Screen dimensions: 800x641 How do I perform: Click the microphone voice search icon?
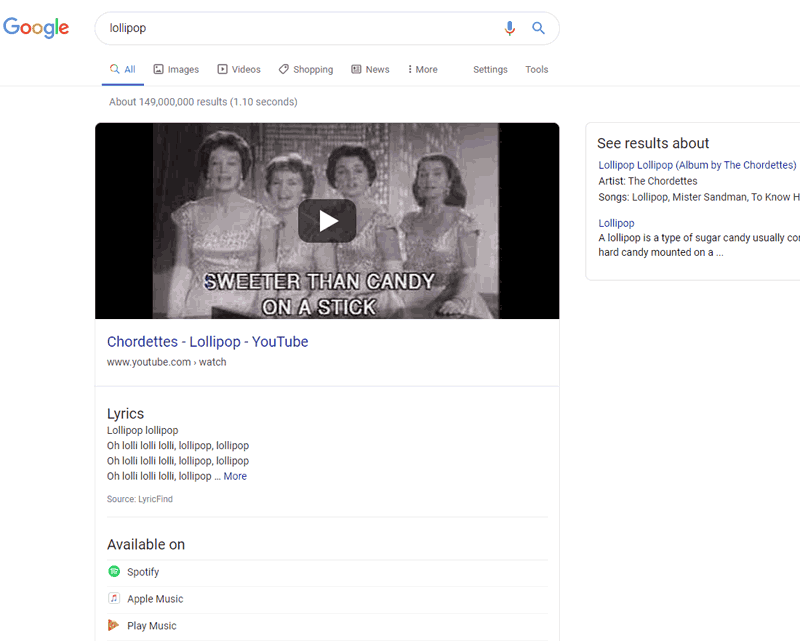tap(510, 28)
